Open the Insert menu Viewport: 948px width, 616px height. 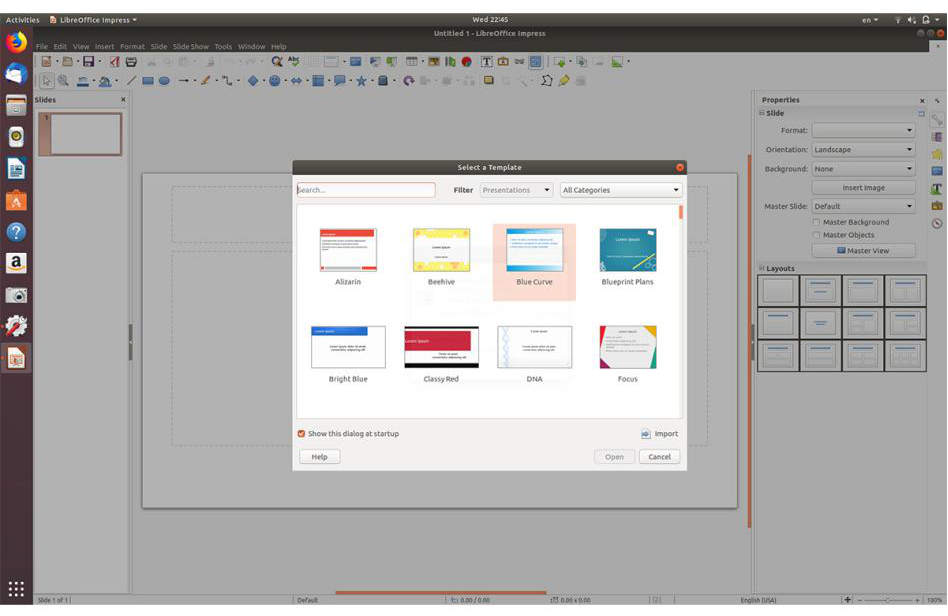point(104,47)
